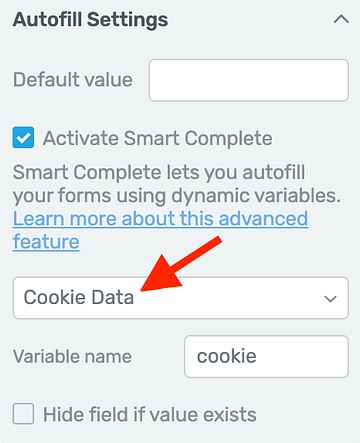The height and width of the screenshot is (443, 360).
Task: Select the Cookie Data text in combo box
Action: [79, 297]
